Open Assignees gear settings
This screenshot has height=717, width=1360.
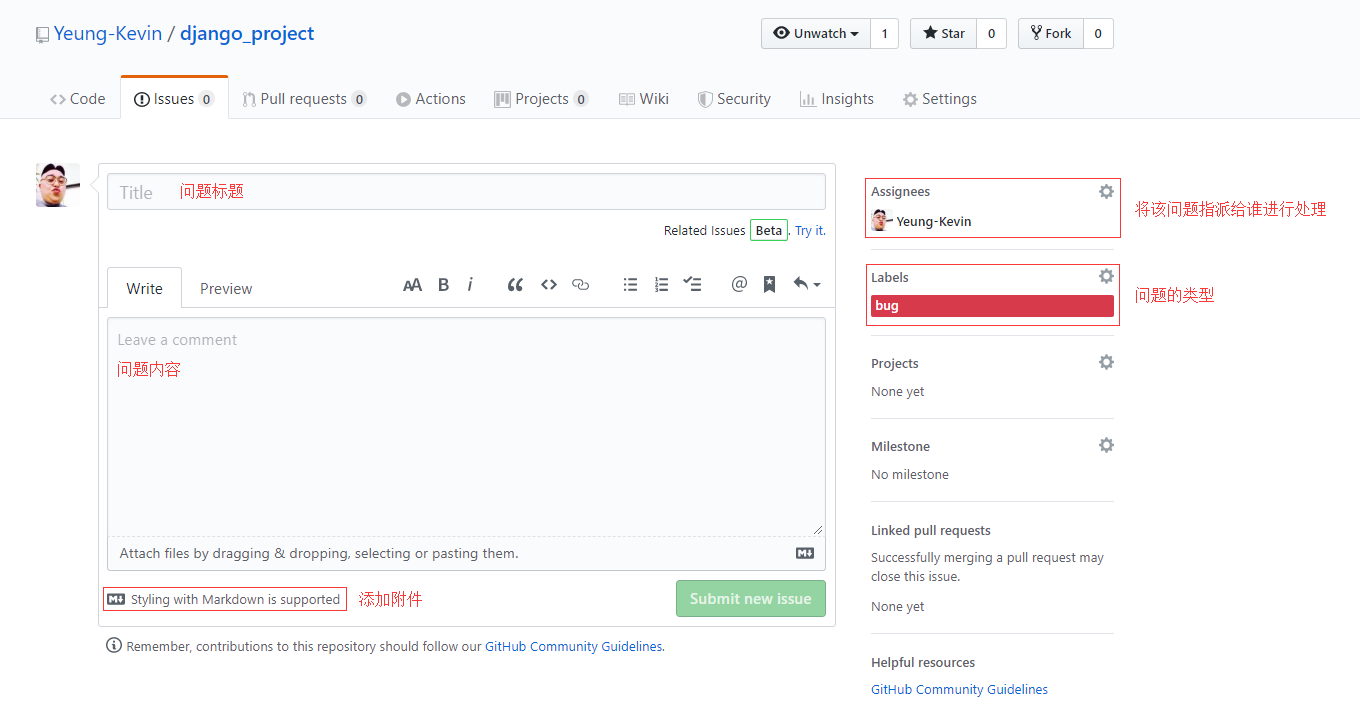[1106, 191]
